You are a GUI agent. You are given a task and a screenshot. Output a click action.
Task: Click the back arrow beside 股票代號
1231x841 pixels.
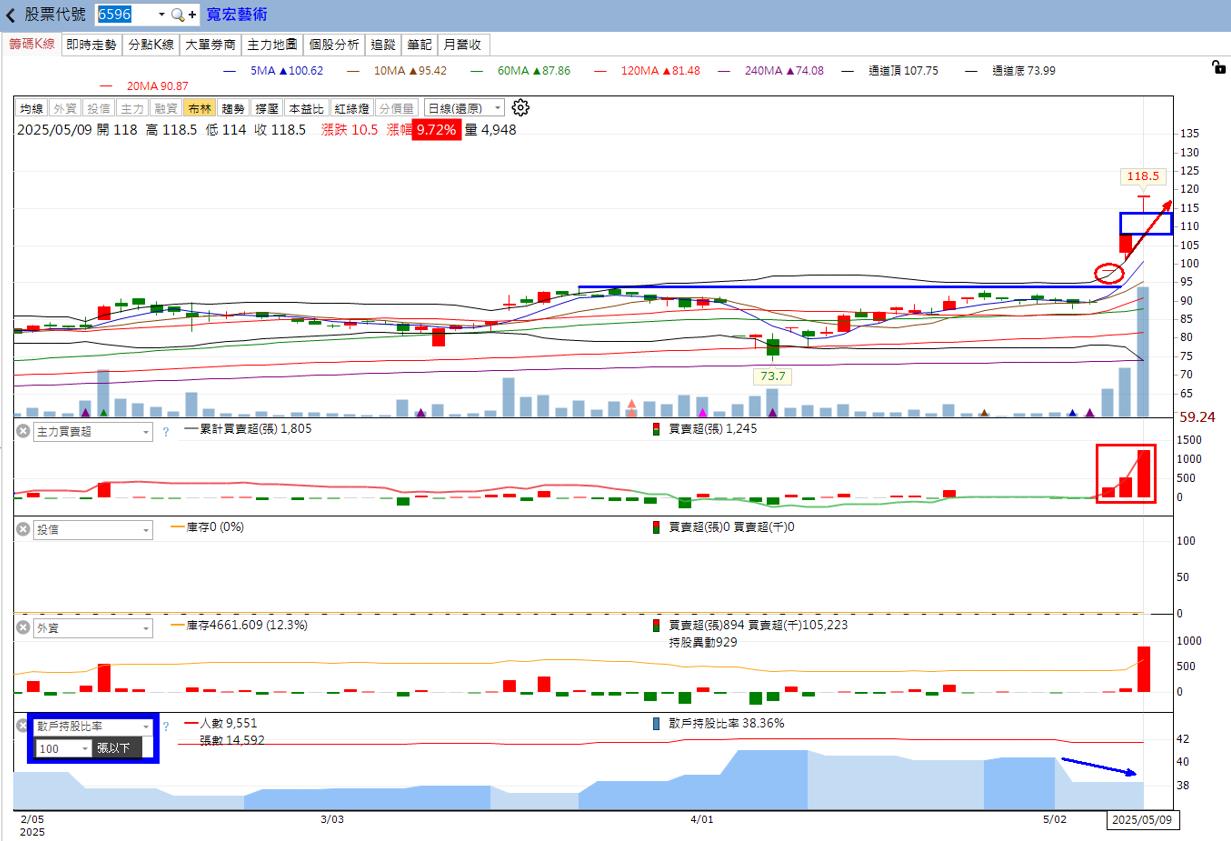click(11, 15)
